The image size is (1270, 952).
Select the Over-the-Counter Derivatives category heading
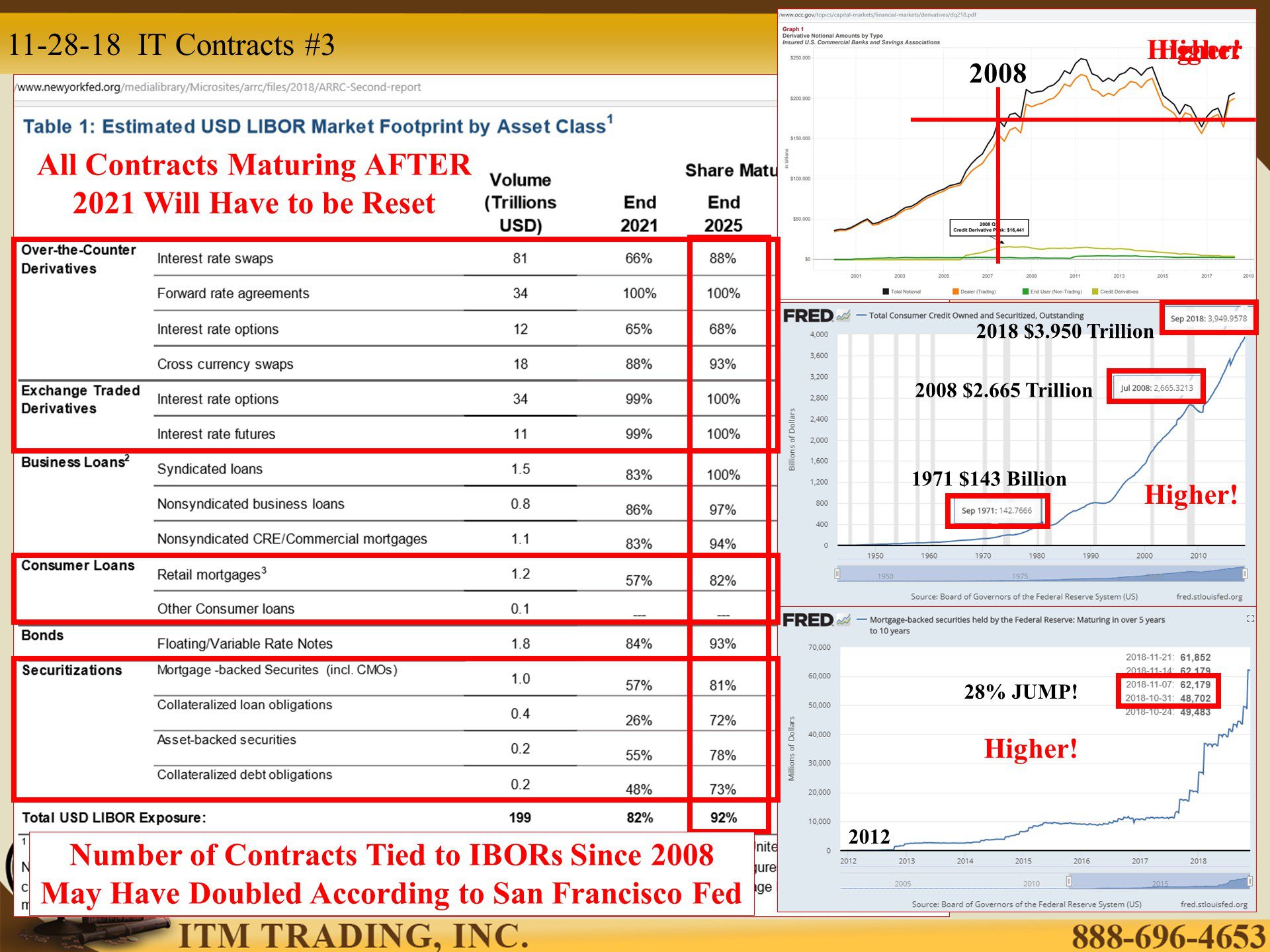(79, 259)
